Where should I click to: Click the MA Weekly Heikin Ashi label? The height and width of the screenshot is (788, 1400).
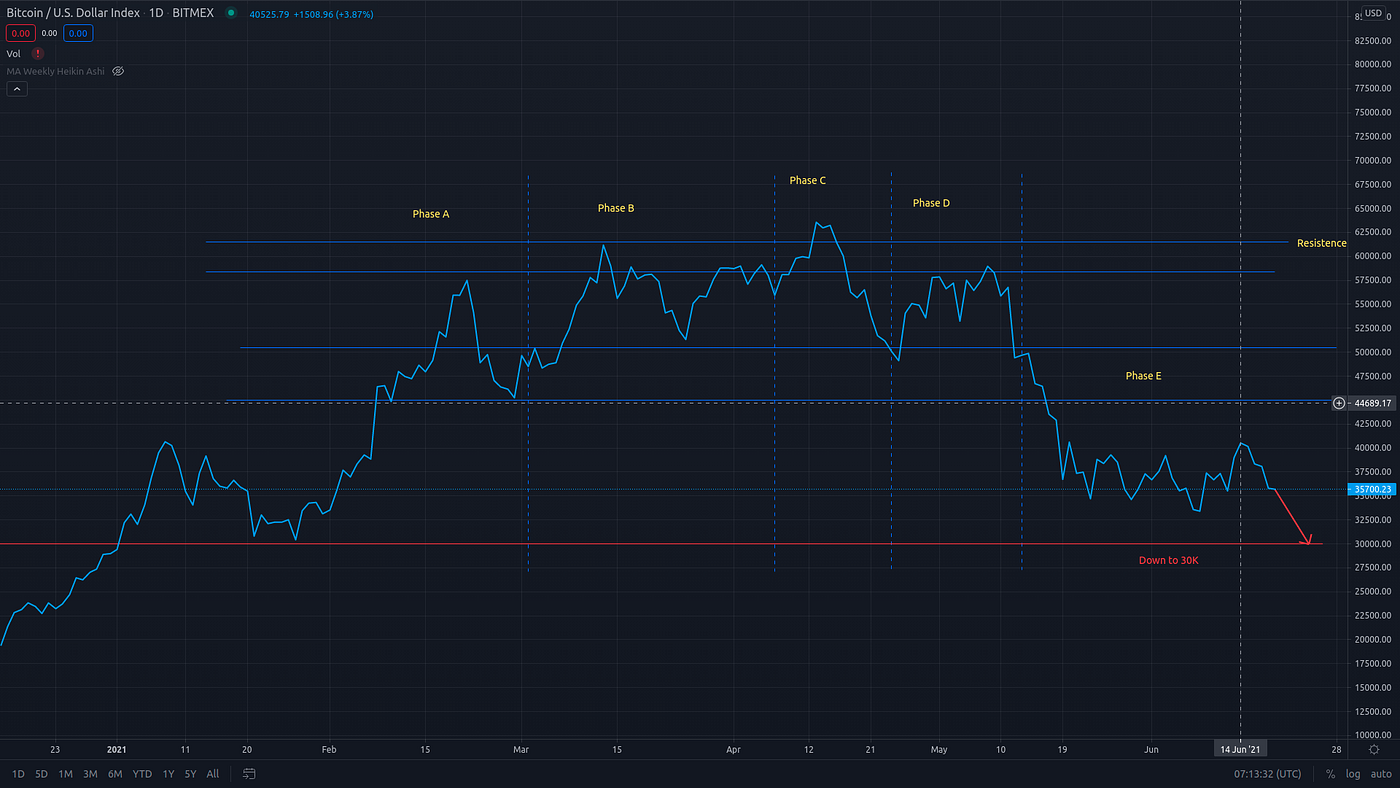pyautogui.click(x=56, y=71)
